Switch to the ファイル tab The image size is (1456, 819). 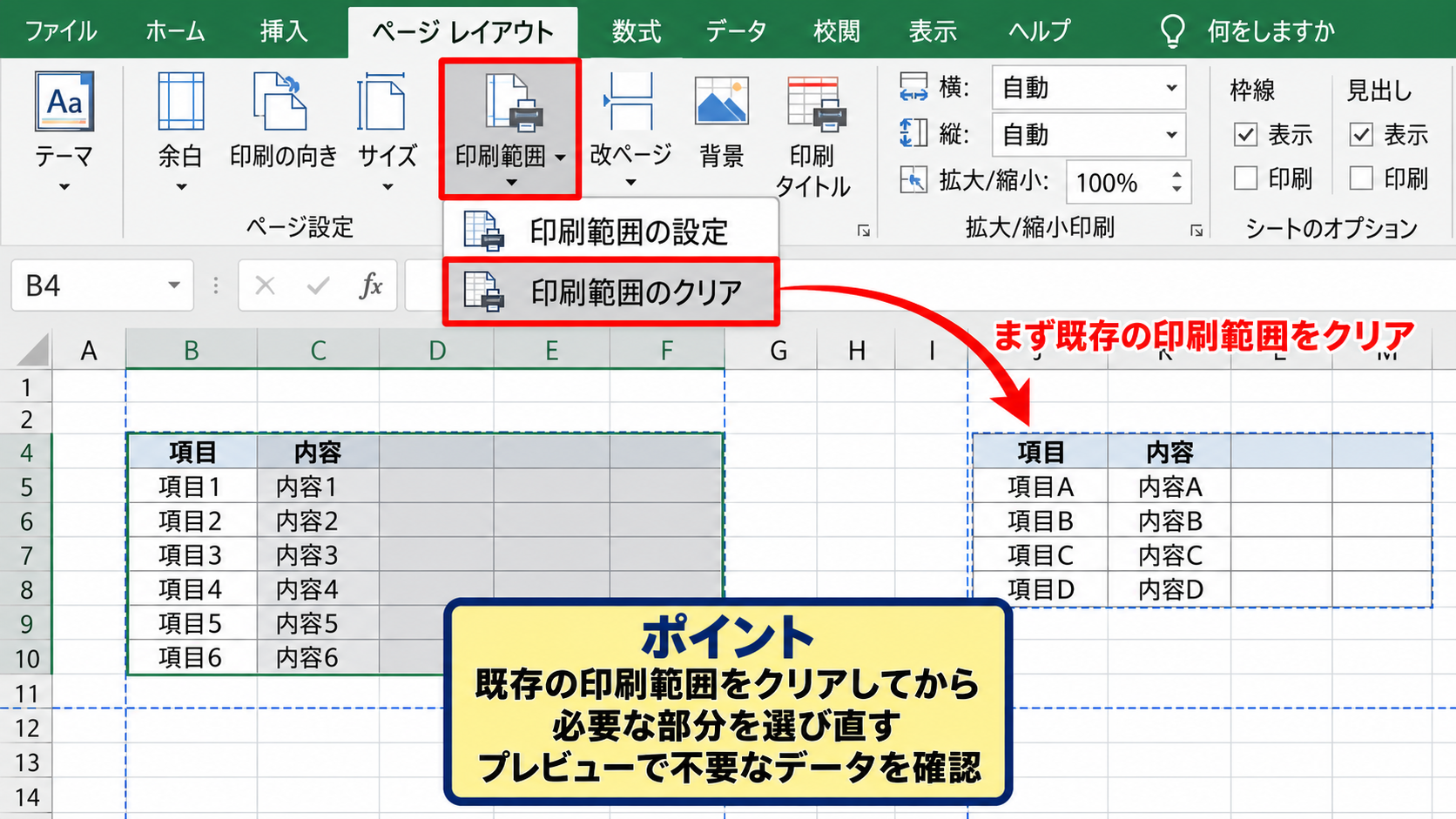pos(61,31)
